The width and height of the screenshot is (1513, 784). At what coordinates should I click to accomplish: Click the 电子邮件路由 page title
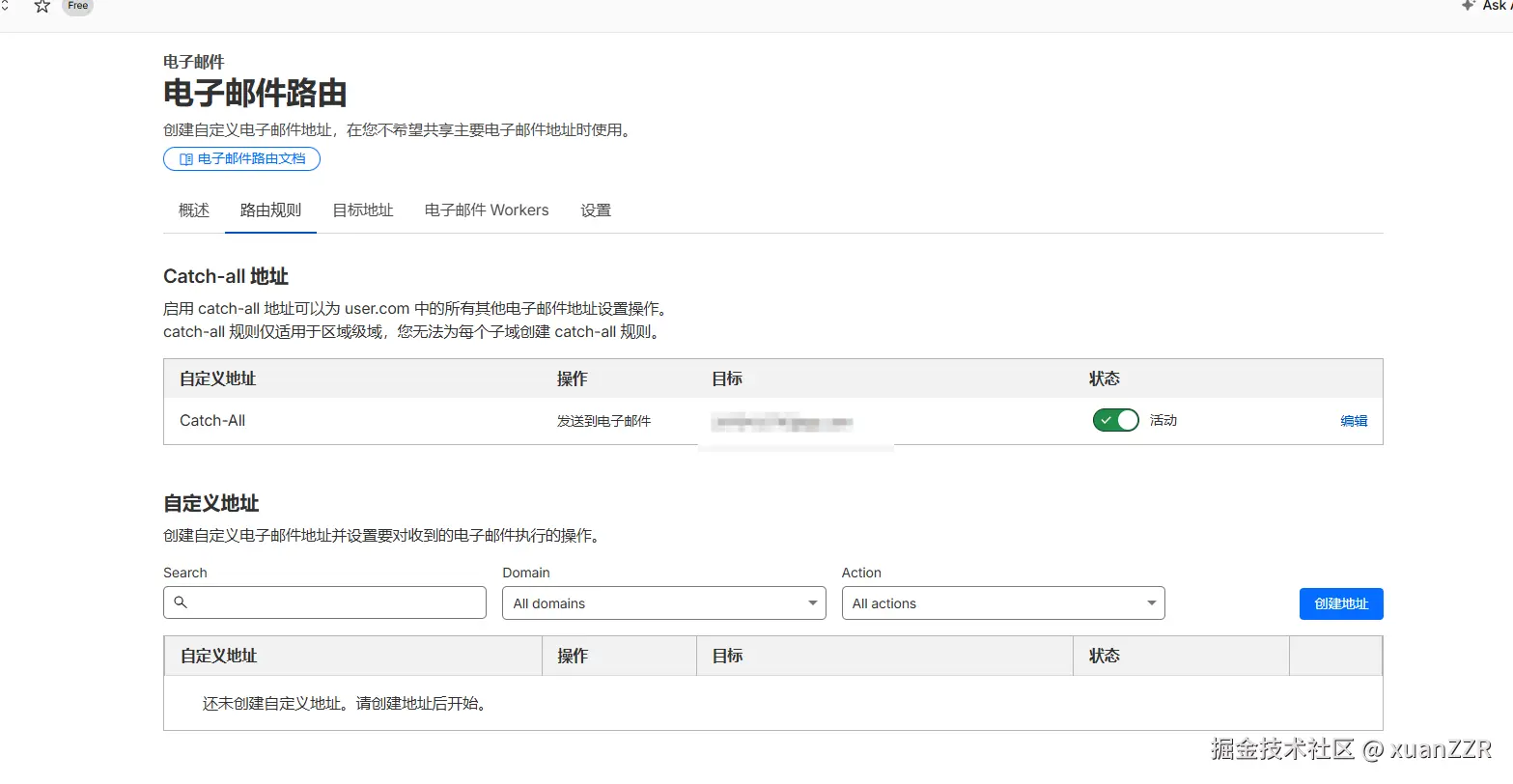click(255, 94)
